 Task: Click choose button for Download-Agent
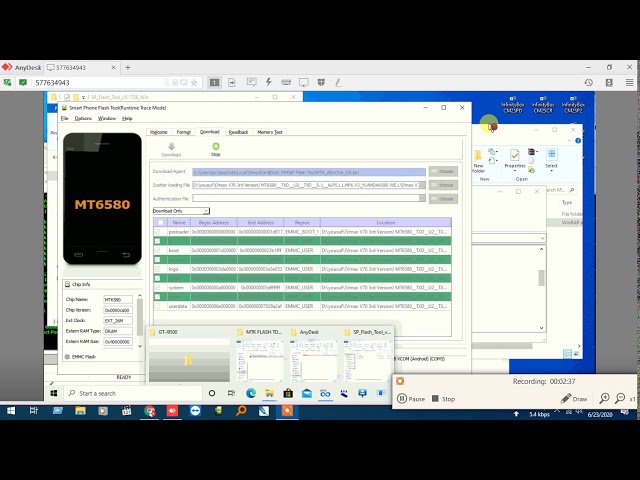click(443, 171)
